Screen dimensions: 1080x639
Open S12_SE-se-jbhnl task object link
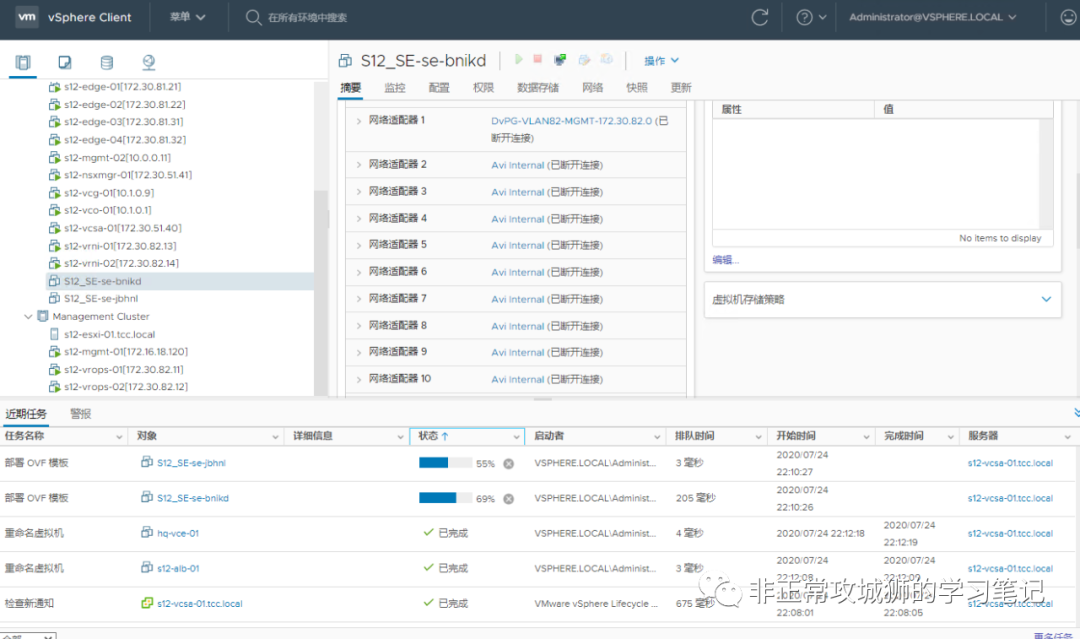click(x=191, y=463)
